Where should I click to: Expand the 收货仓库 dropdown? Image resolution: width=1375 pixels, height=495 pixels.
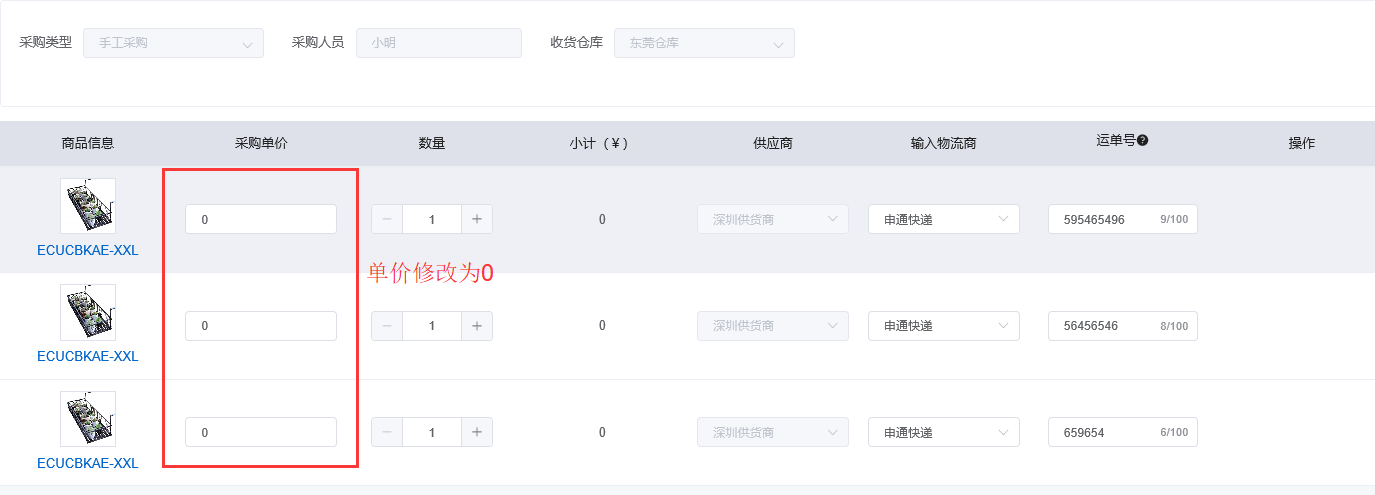click(x=704, y=43)
